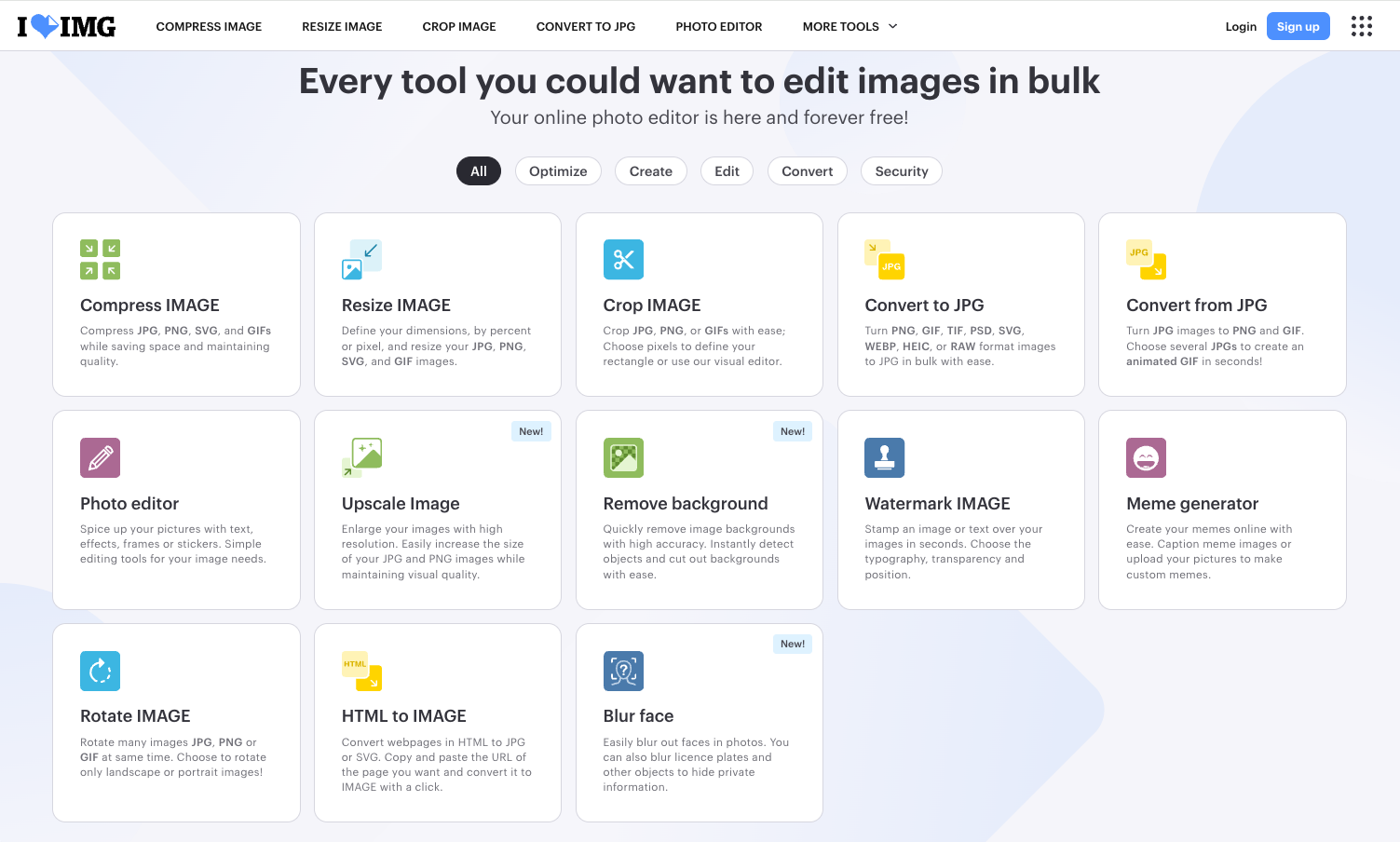Click the Meme generator description text
1400x842 pixels.
(x=1209, y=551)
